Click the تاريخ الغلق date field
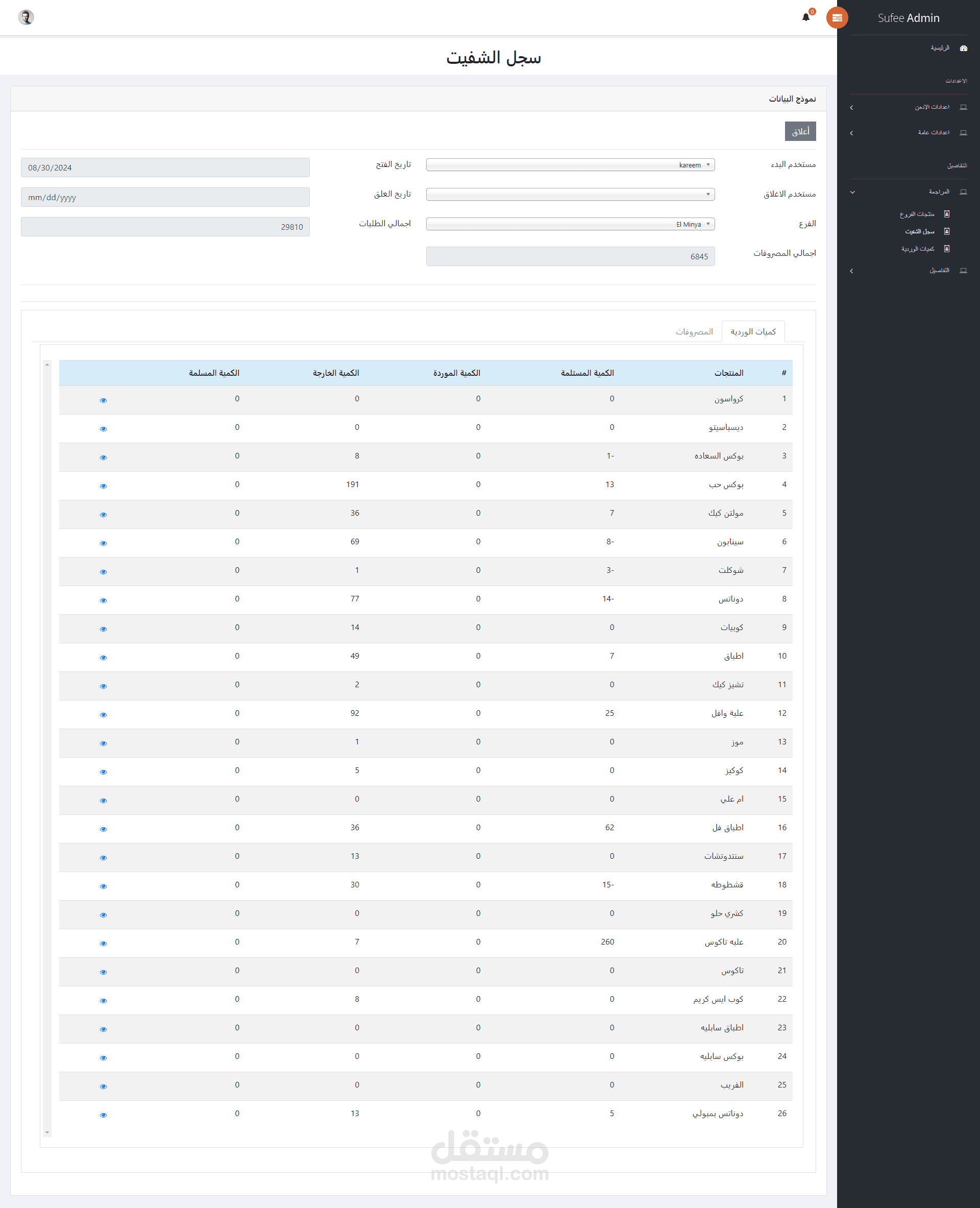 [165, 198]
